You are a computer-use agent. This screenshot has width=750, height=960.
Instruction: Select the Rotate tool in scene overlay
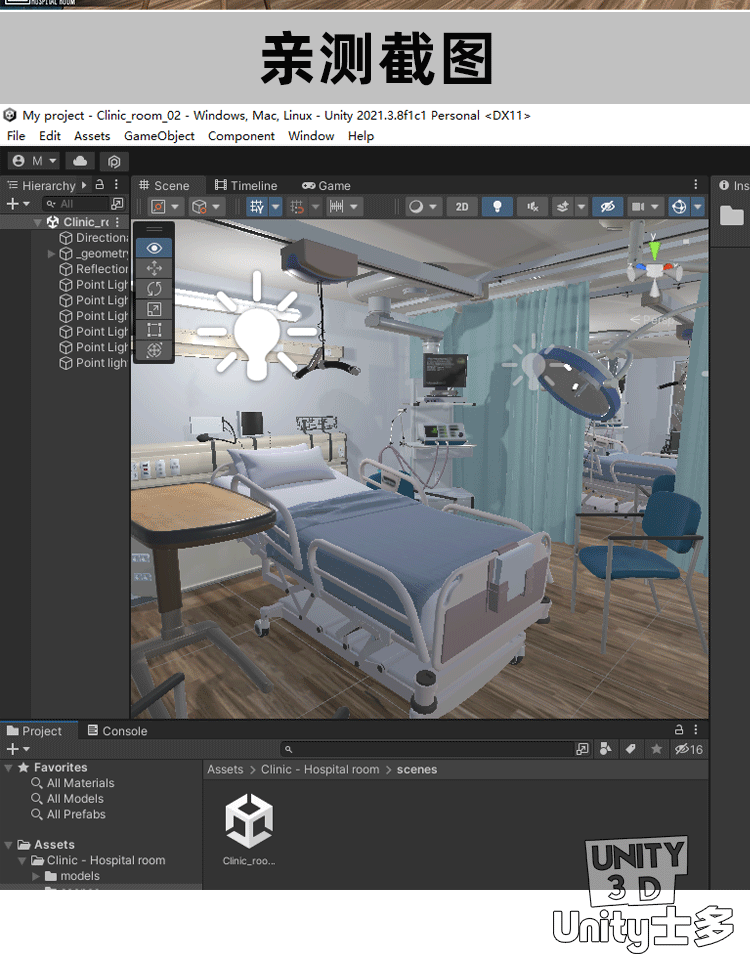pos(154,289)
